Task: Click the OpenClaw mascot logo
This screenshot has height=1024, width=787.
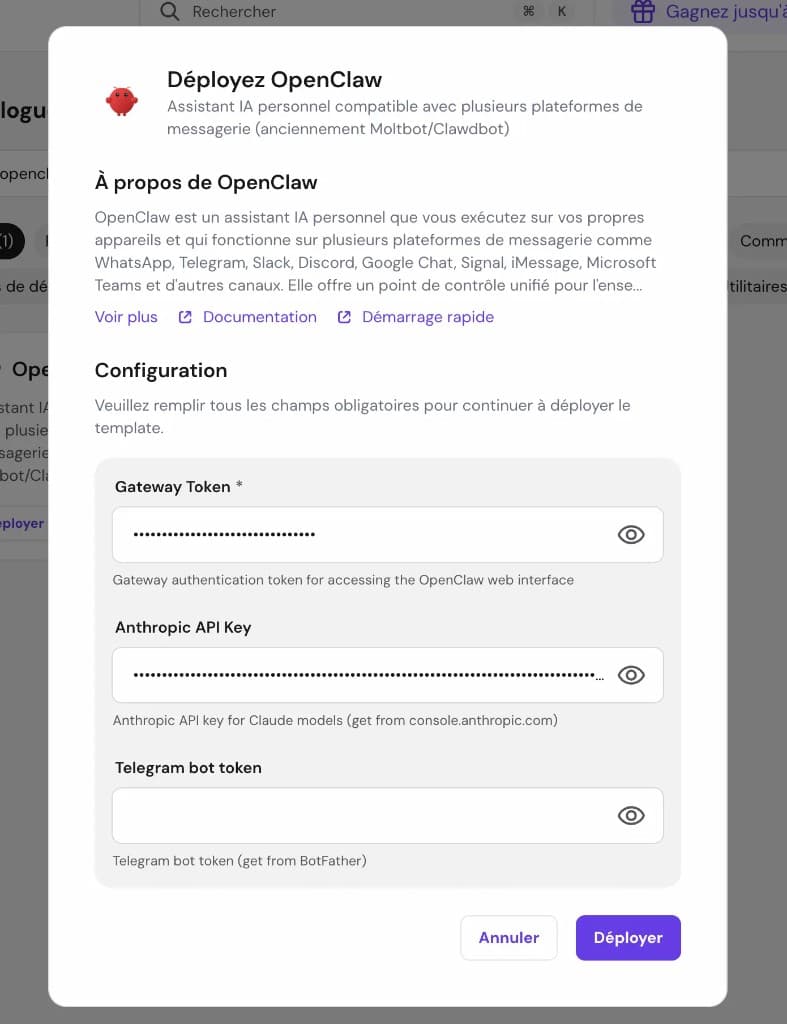Action: click(x=122, y=100)
